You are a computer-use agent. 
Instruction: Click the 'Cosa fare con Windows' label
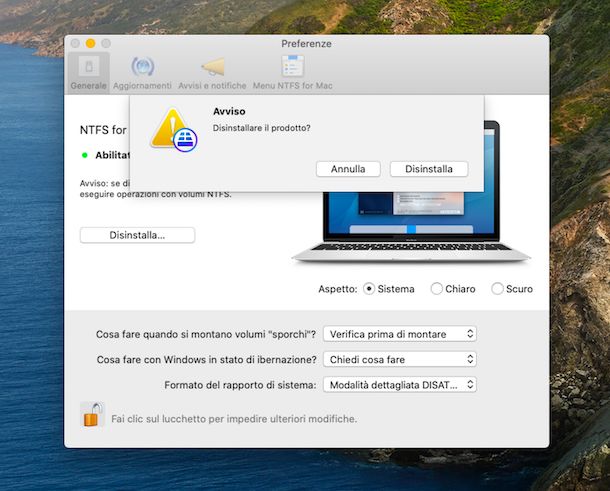pyautogui.click(x=207, y=359)
